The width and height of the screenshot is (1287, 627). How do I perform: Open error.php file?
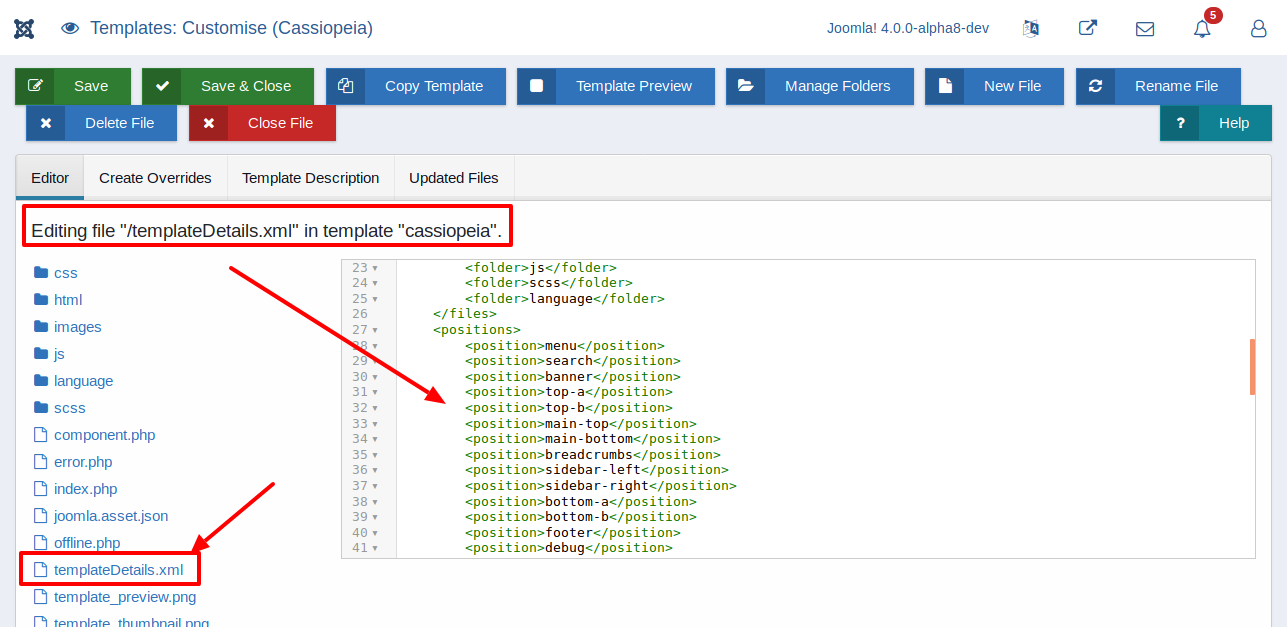click(x=83, y=462)
